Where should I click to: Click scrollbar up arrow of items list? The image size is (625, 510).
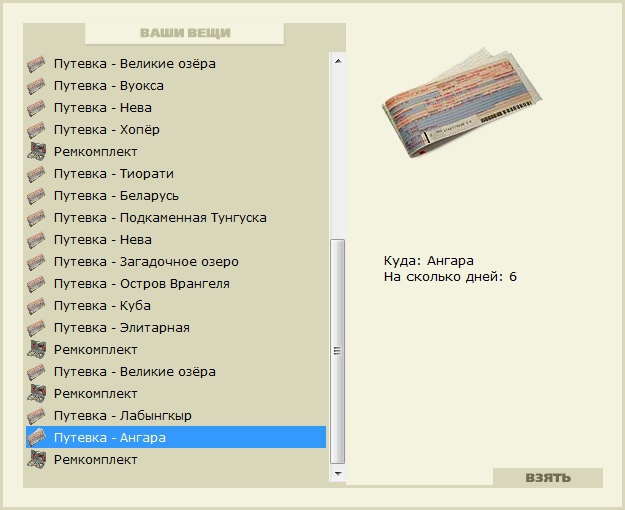(338, 61)
